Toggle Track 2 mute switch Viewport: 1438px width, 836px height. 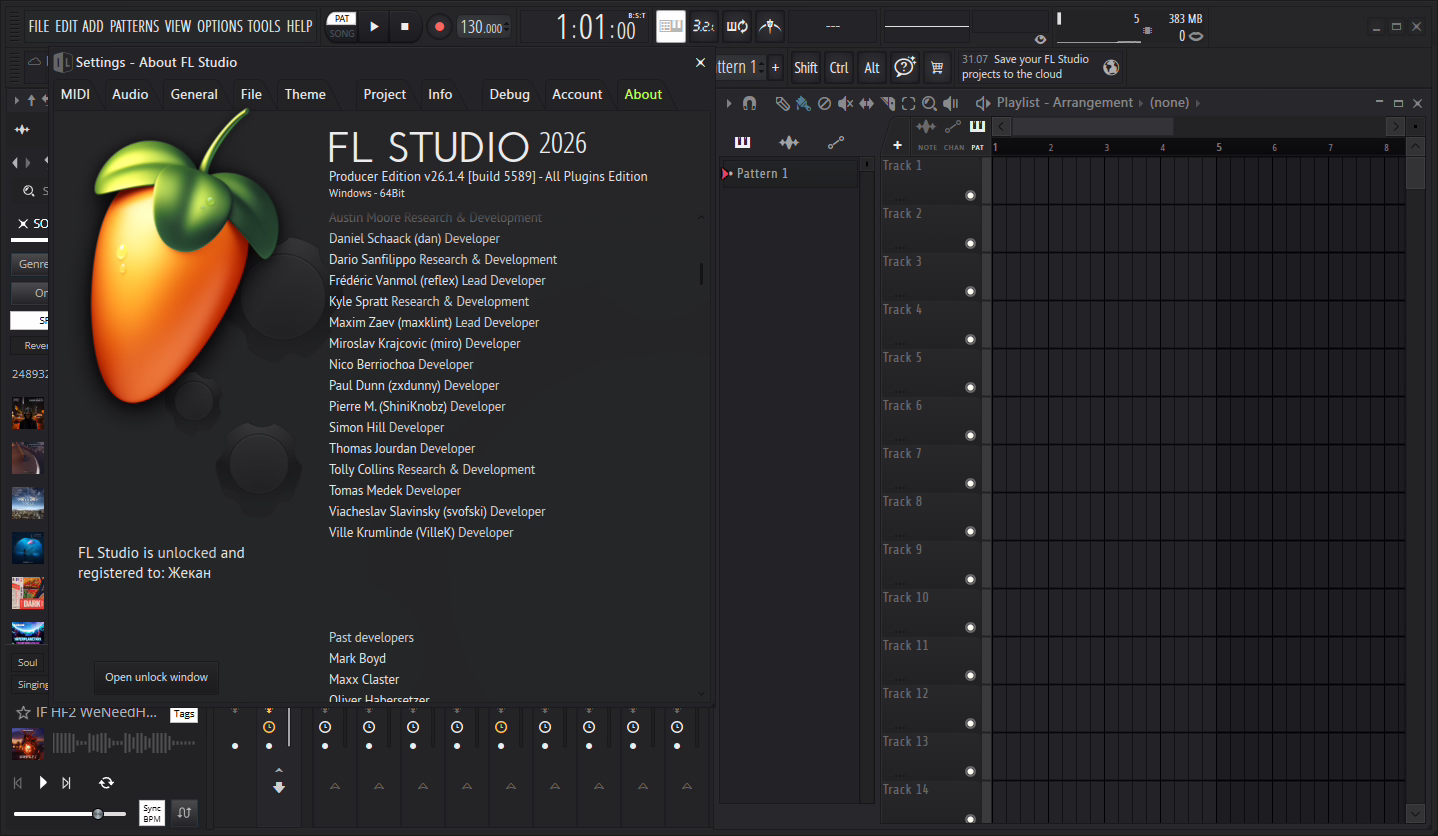(970, 244)
